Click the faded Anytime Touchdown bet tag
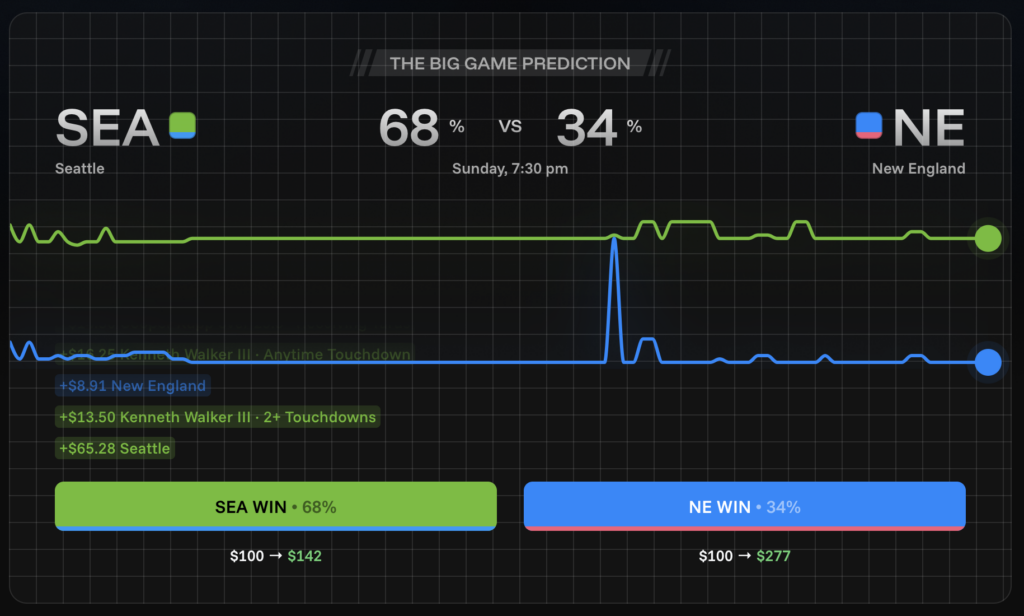 point(235,355)
